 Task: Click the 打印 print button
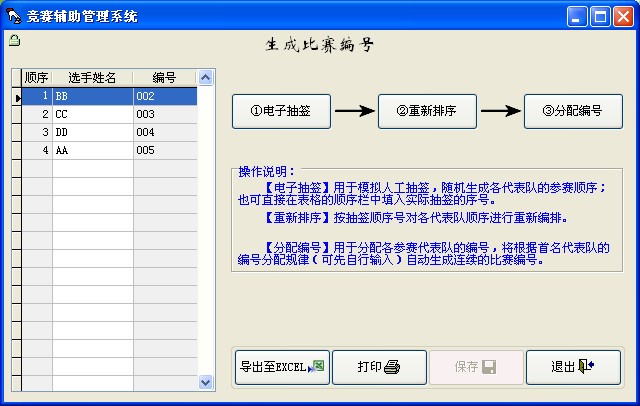[379, 367]
